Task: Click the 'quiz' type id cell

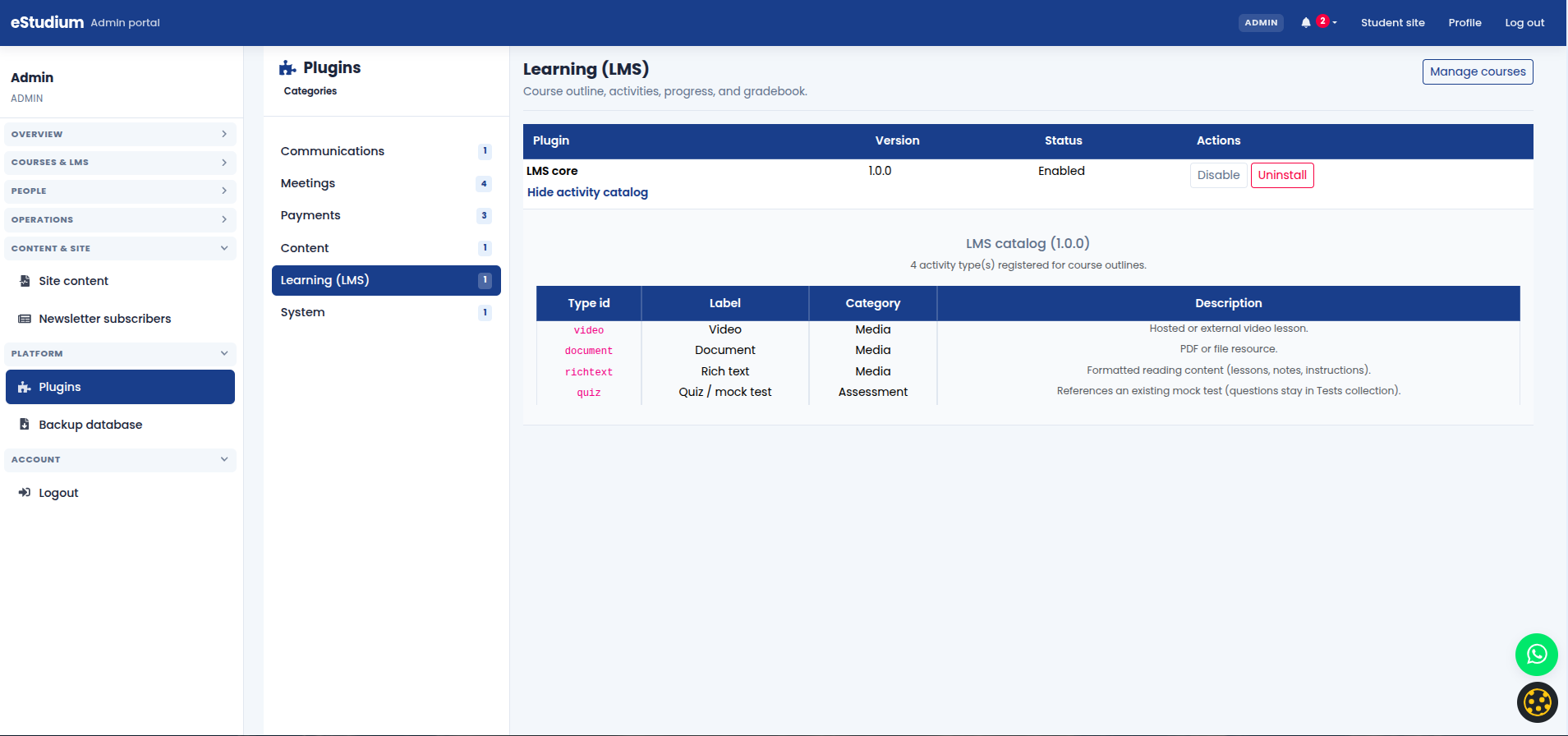Action: 589,393
